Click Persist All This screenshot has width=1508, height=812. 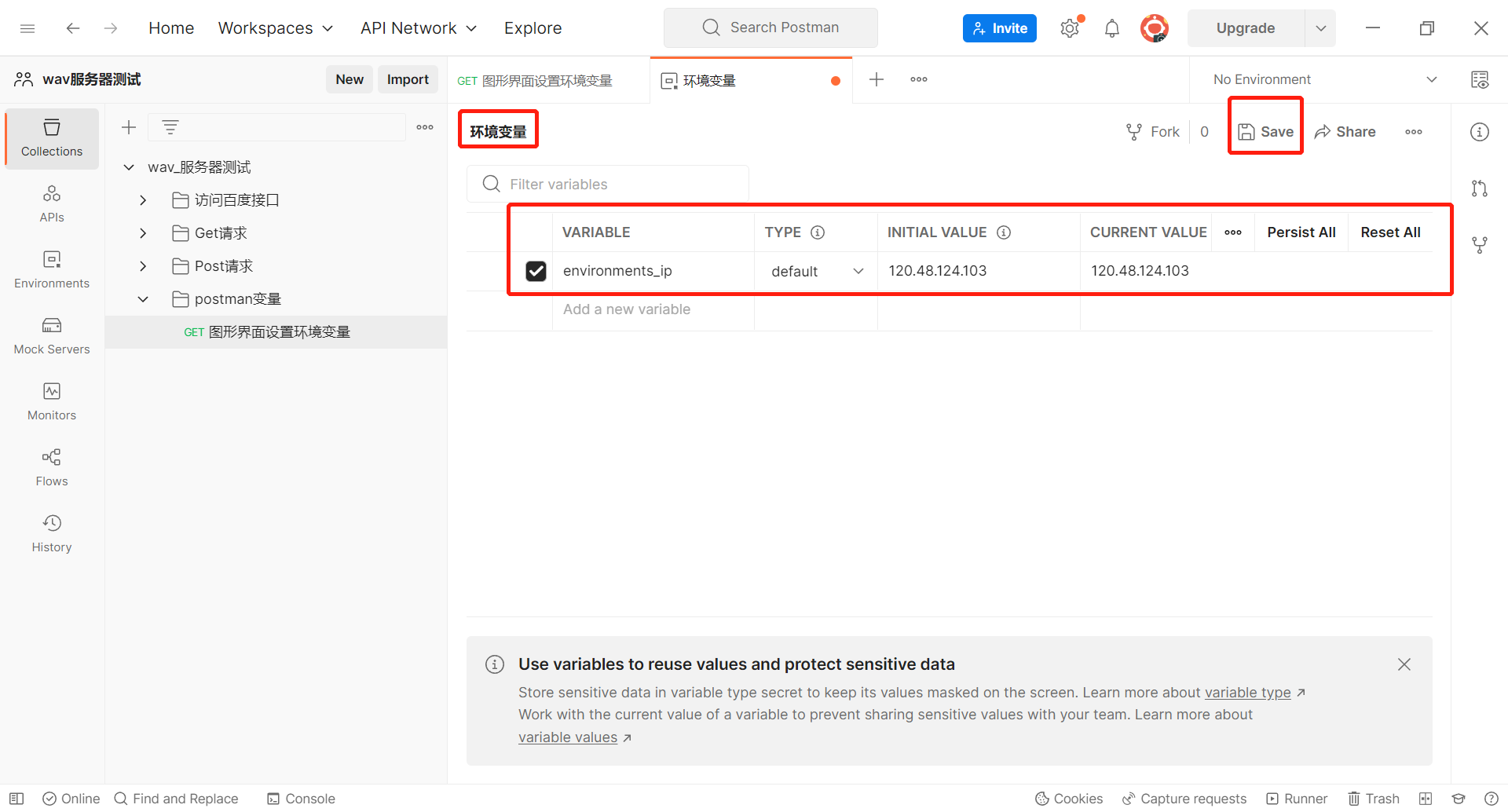point(1301,232)
